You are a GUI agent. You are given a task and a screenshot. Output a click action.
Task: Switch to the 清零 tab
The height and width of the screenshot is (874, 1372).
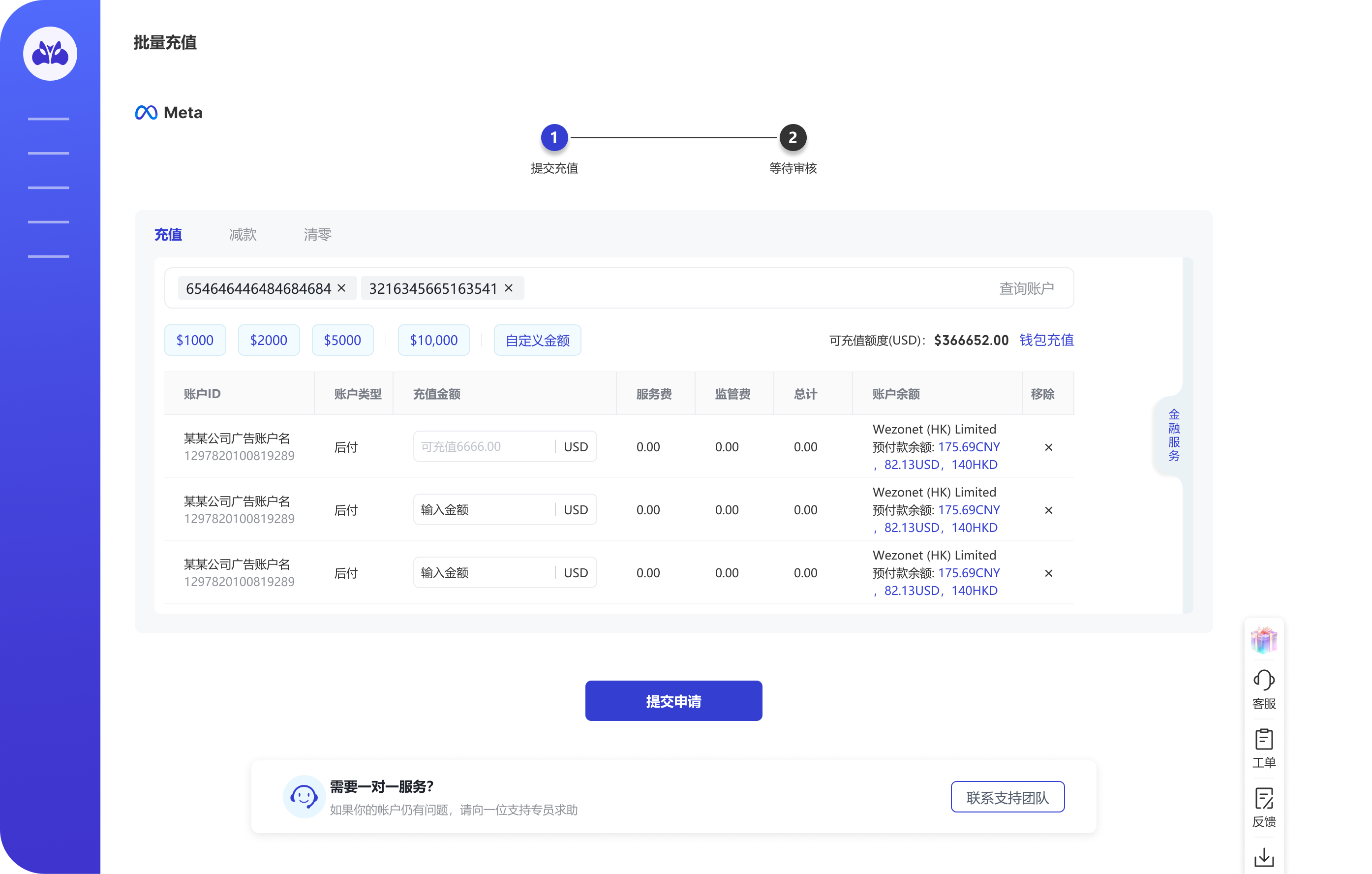coord(317,234)
